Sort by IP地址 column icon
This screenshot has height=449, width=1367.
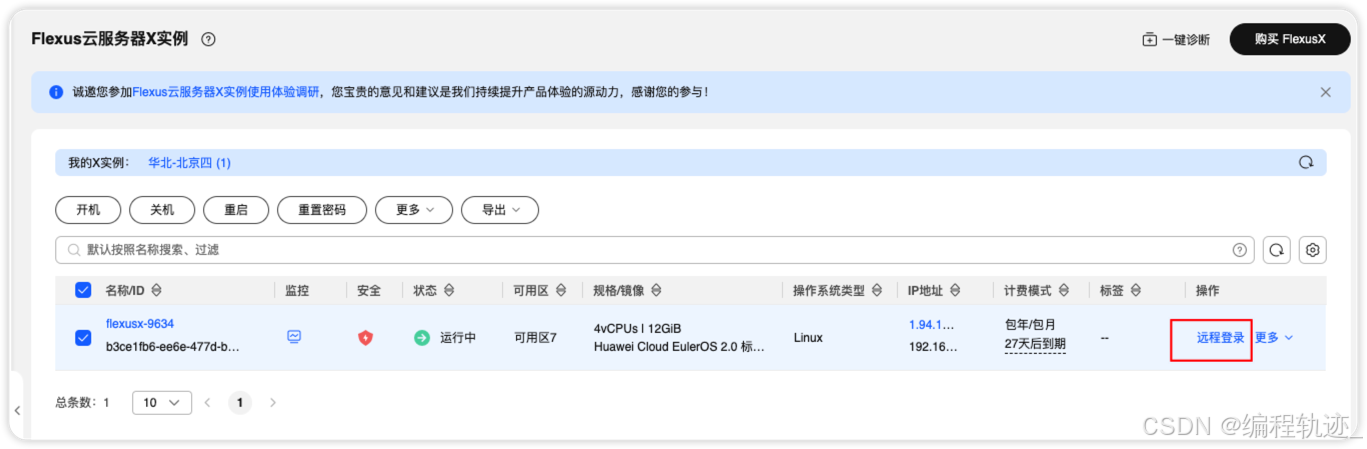click(x=955, y=291)
